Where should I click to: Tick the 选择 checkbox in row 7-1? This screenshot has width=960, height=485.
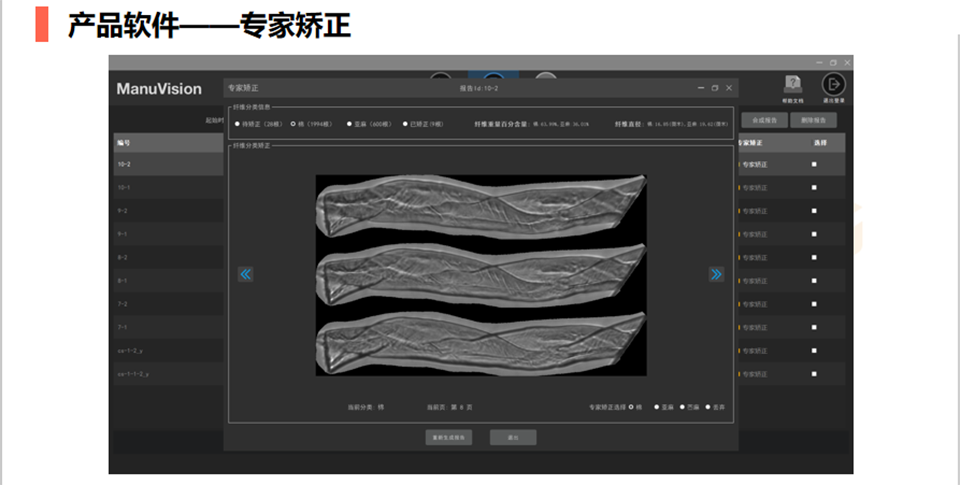click(x=814, y=327)
